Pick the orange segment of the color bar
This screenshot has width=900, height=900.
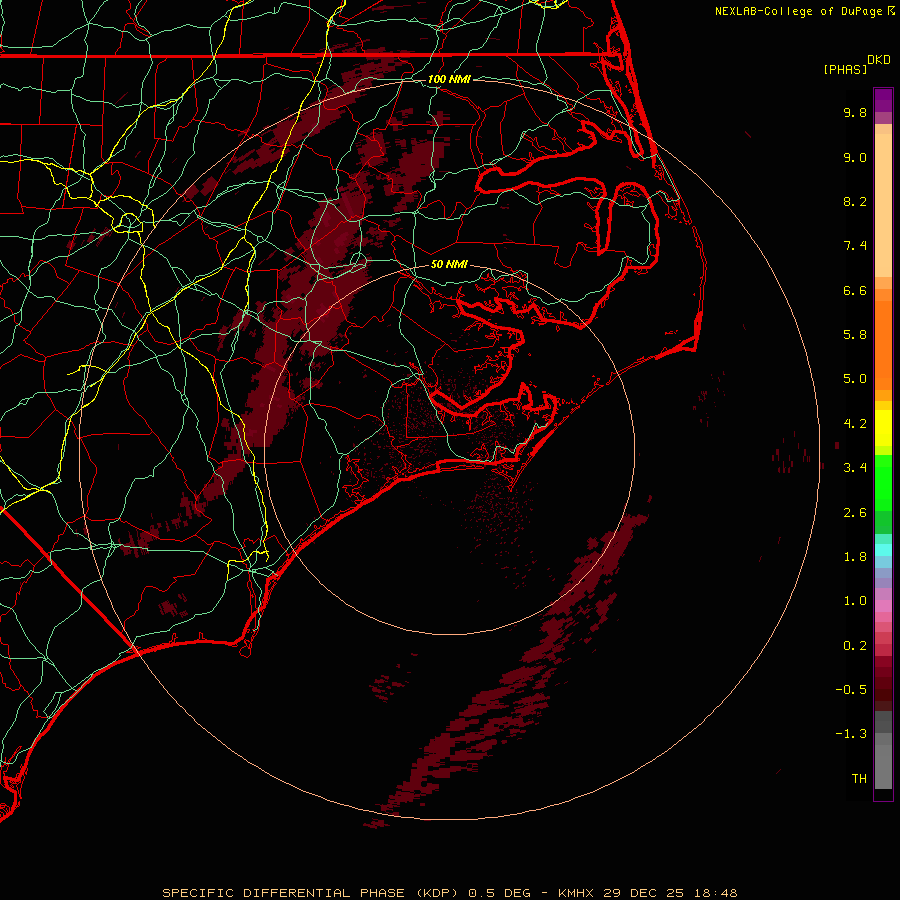[883, 344]
